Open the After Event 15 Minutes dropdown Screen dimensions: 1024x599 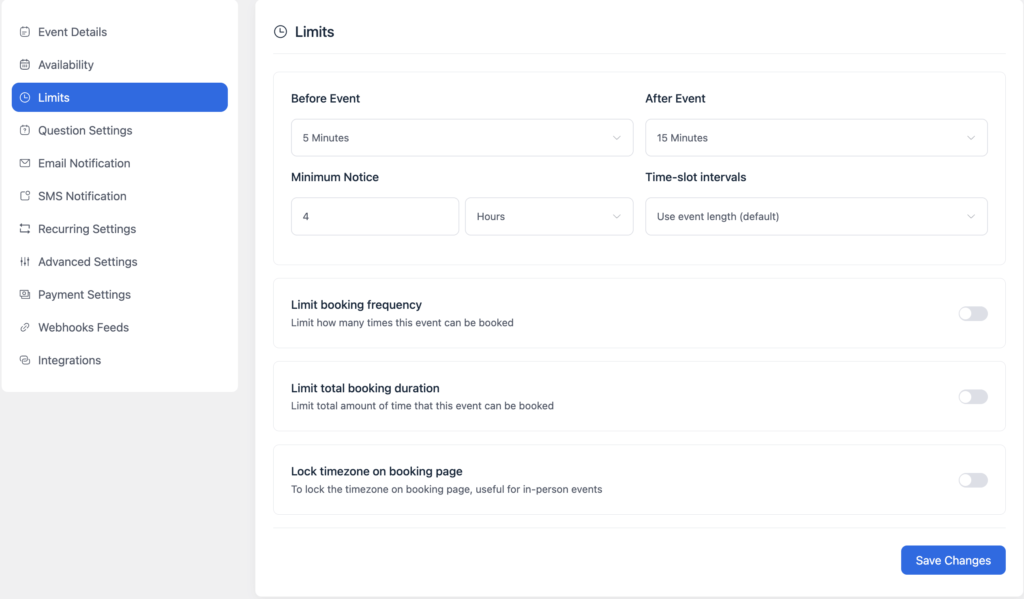[816, 138]
